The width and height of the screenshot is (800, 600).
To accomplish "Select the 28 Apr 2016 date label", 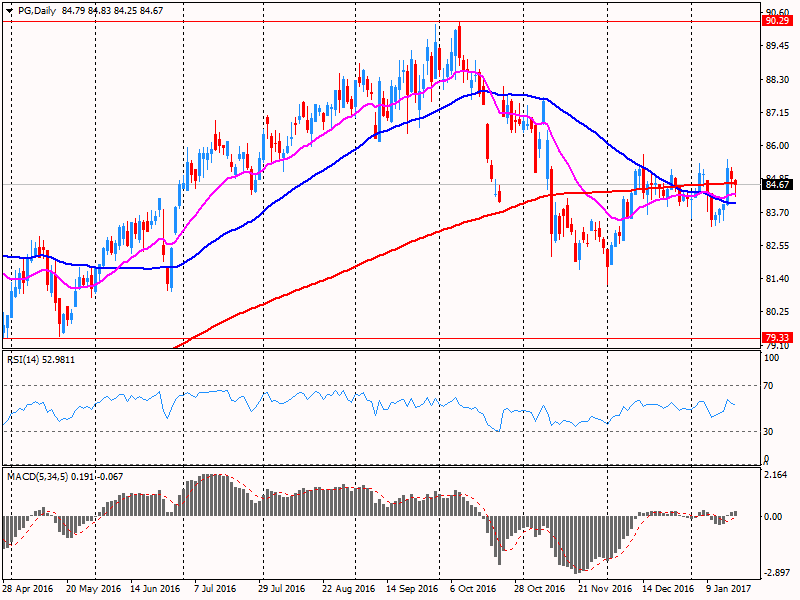I will point(28,588).
